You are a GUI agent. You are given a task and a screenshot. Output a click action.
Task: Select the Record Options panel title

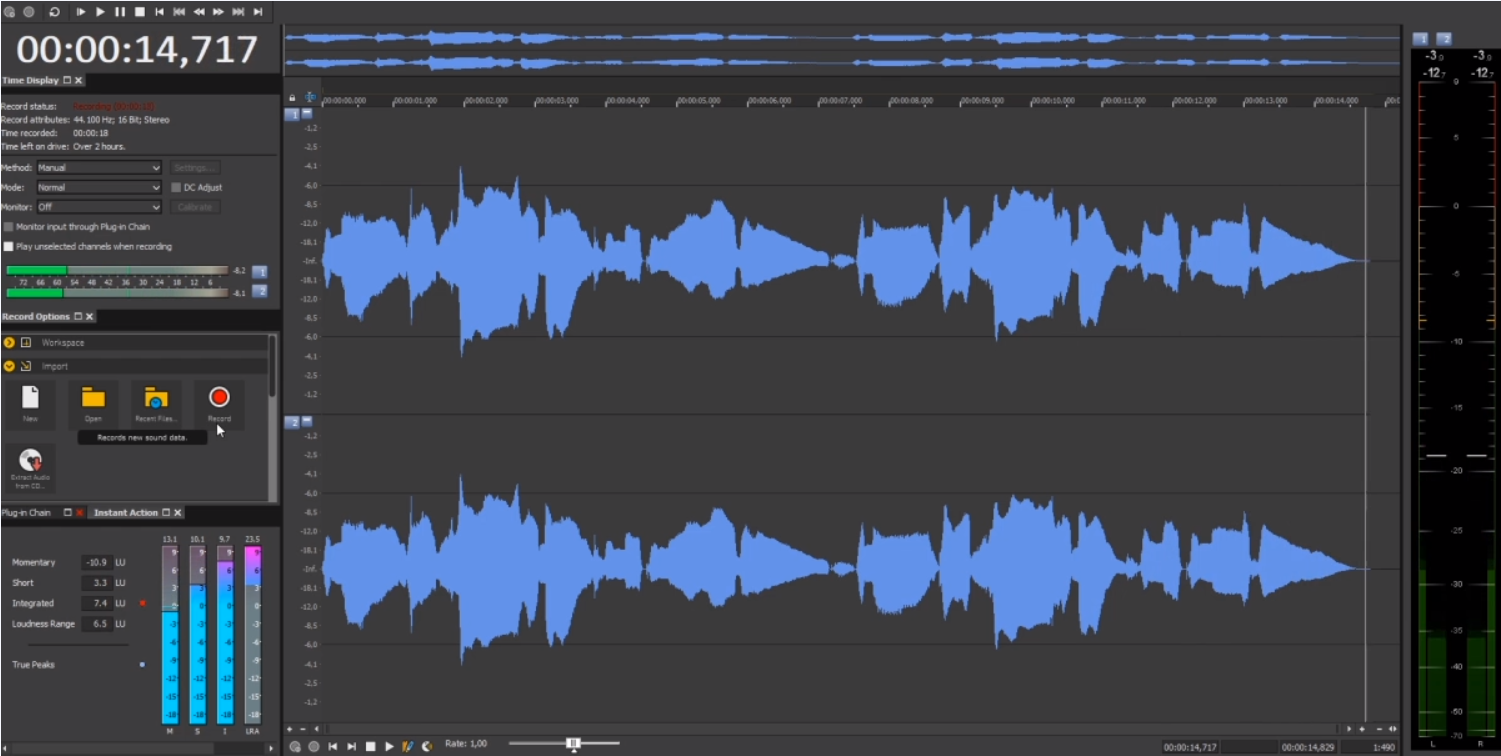pos(36,317)
